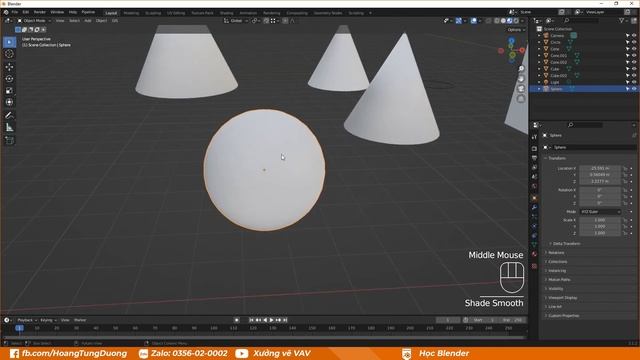Select the Cursor tool in the toolbar
Image resolution: width=640 pixels, height=360 pixels.
[9, 54]
